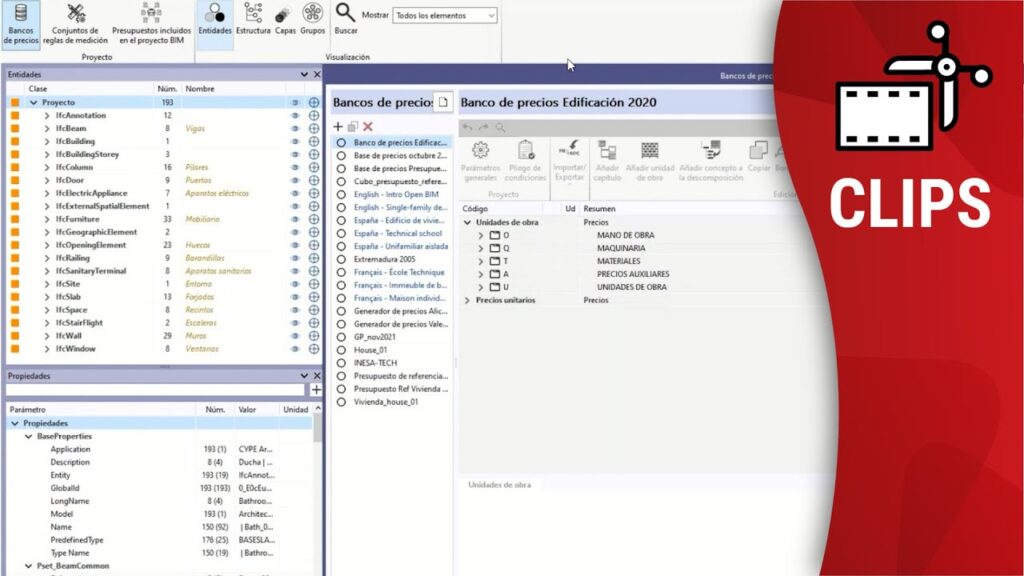Switch to Grupos view
1024x576 pixels.
(x=313, y=20)
